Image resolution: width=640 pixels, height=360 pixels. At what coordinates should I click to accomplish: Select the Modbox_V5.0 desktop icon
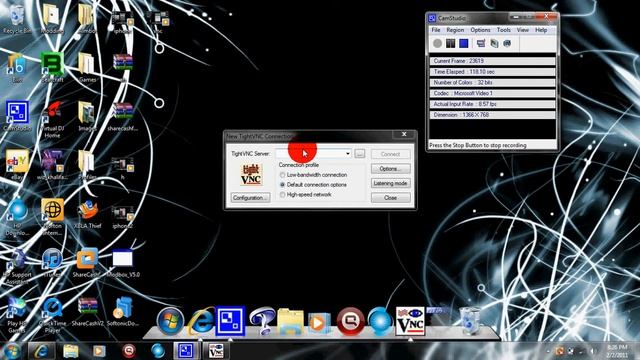[x=122, y=262]
